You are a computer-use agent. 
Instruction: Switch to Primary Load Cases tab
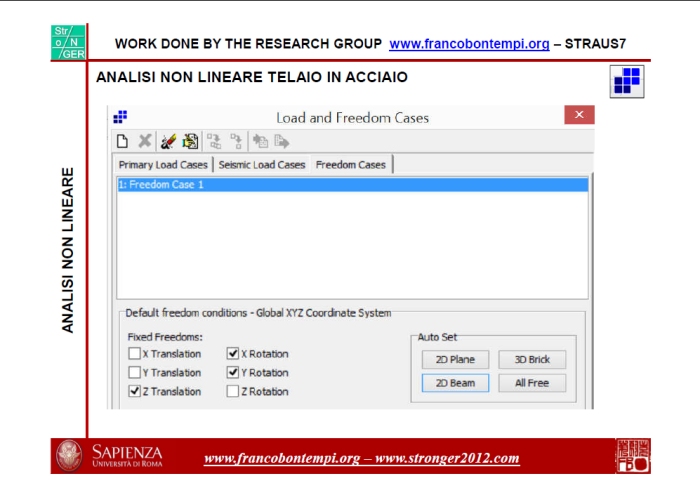[163, 165]
